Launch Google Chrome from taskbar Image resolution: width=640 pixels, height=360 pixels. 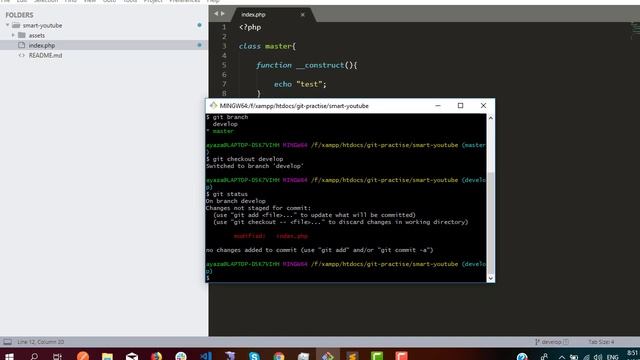tap(279, 356)
